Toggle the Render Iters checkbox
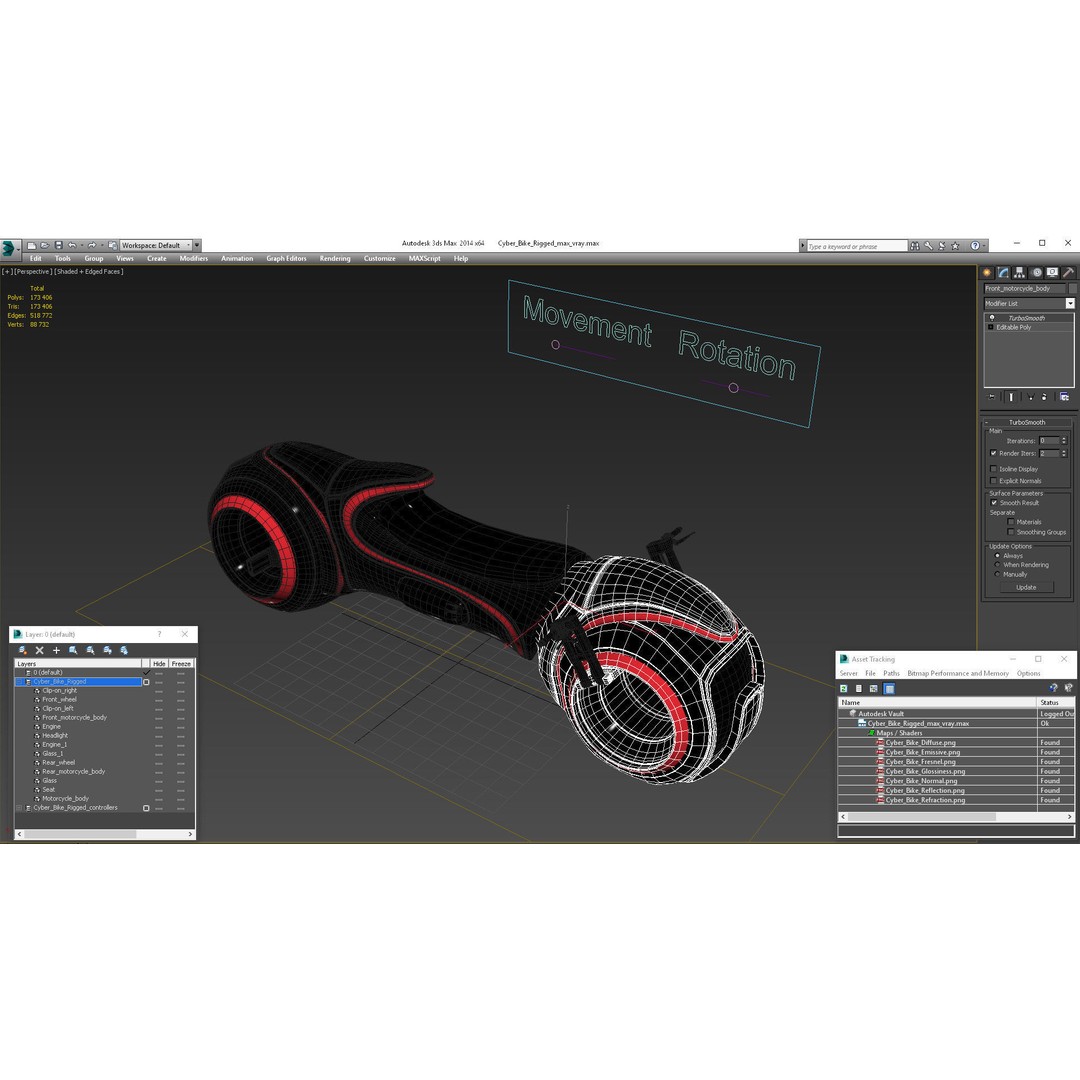 993,453
